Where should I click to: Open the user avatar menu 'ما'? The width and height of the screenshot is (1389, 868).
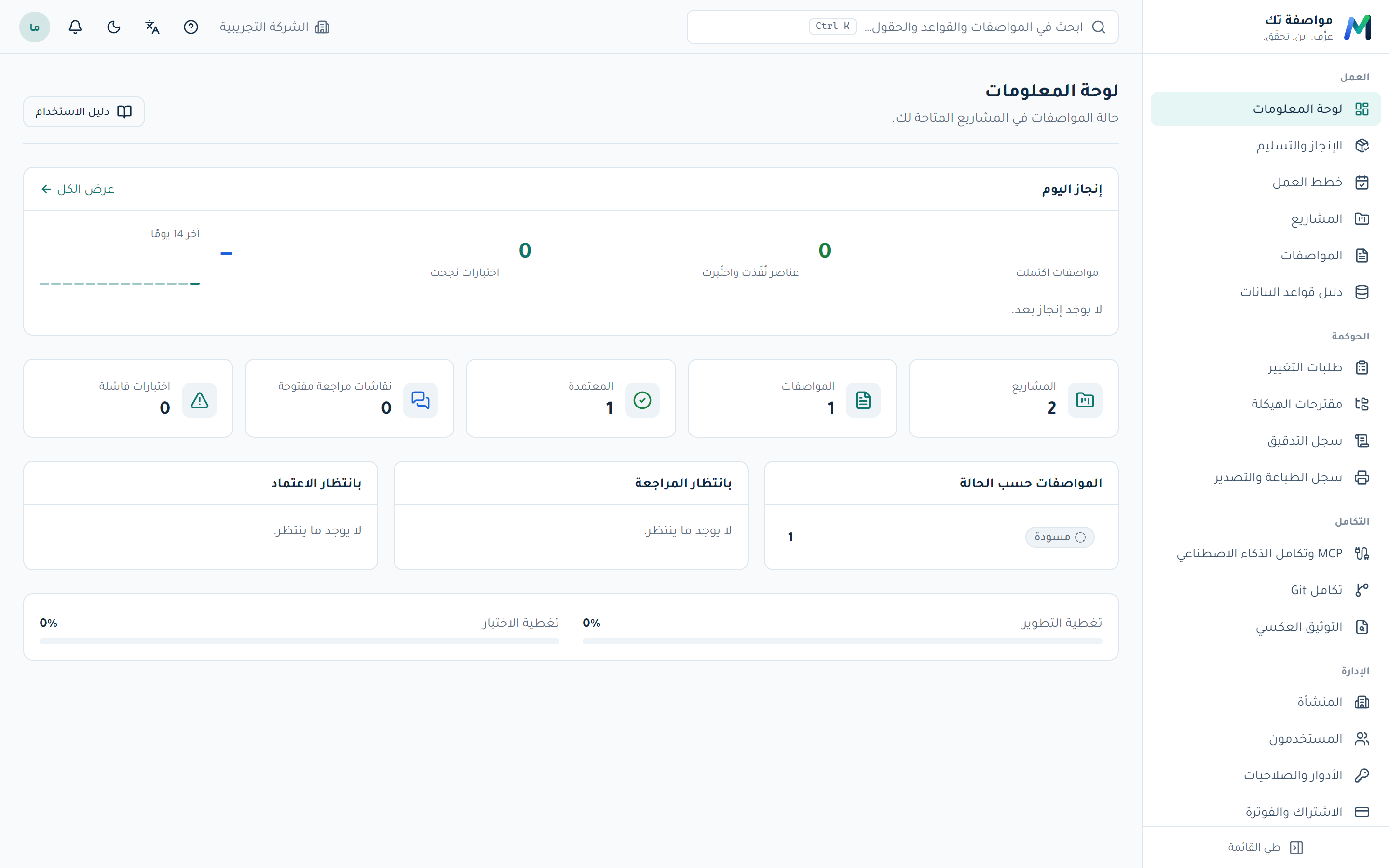(34, 27)
